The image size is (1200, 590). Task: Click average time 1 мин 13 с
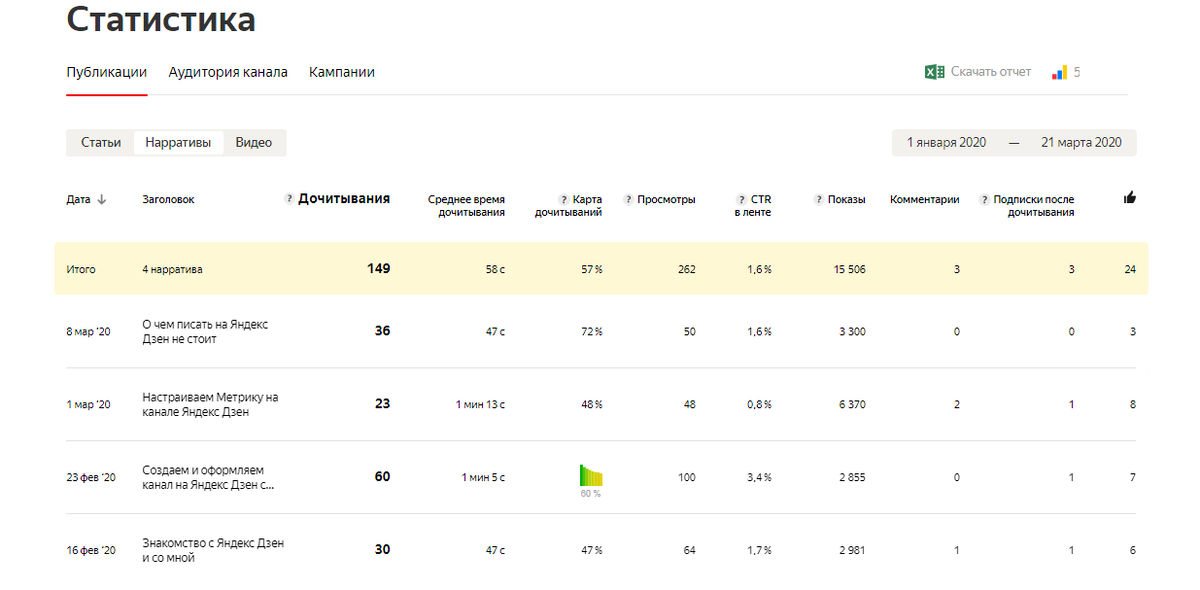click(x=480, y=404)
